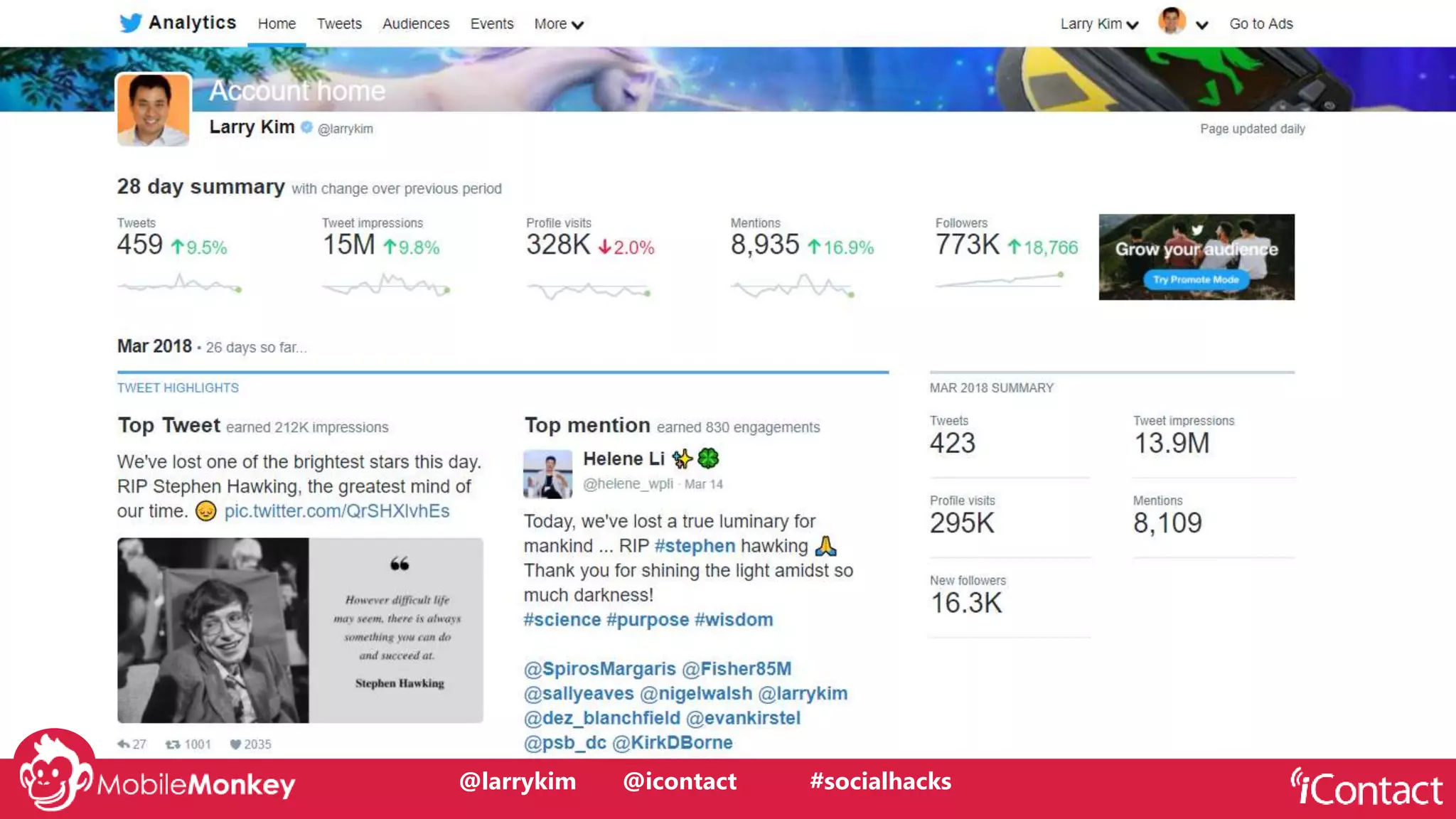Click the Try Promote Mode button

click(1196, 279)
